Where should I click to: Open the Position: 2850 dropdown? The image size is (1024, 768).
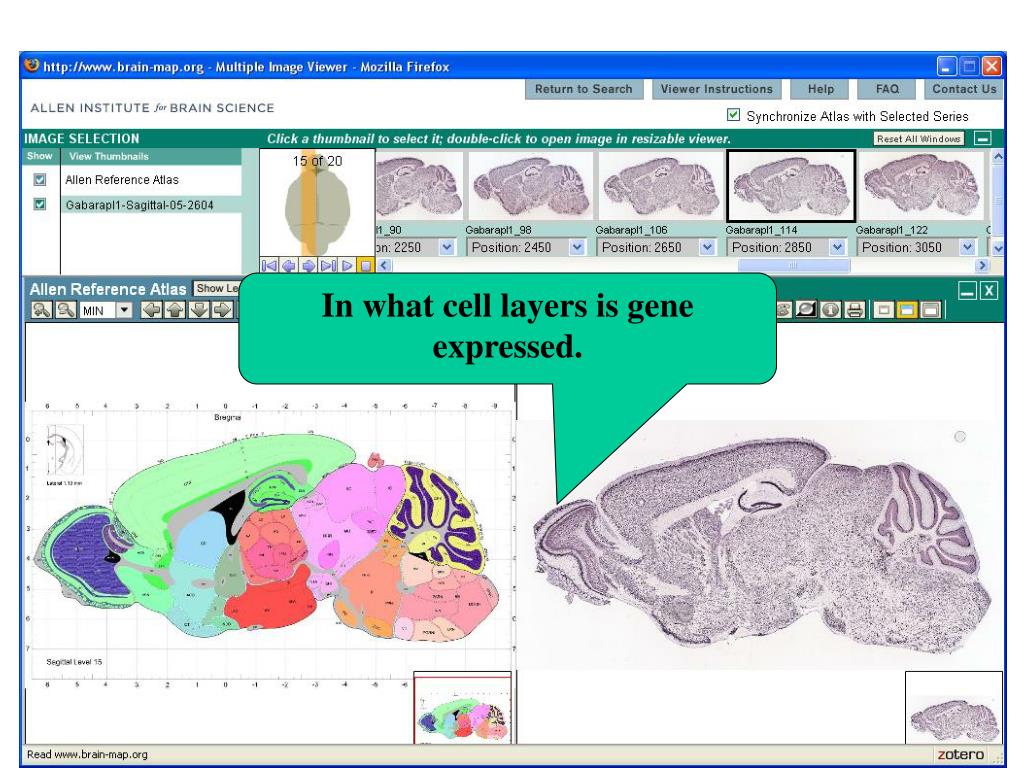[x=837, y=248]
